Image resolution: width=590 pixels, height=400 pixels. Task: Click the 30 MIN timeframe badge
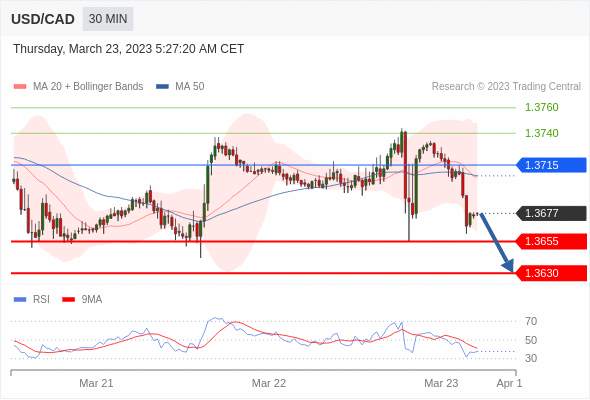point(108,19)
